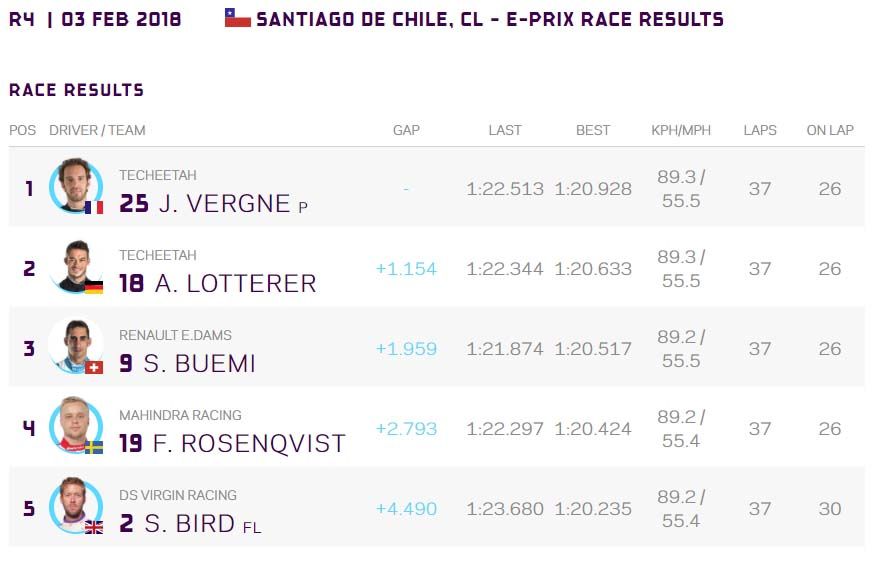
Task: Click S. Buemi's driver photo
Action: tap(75, 346)
